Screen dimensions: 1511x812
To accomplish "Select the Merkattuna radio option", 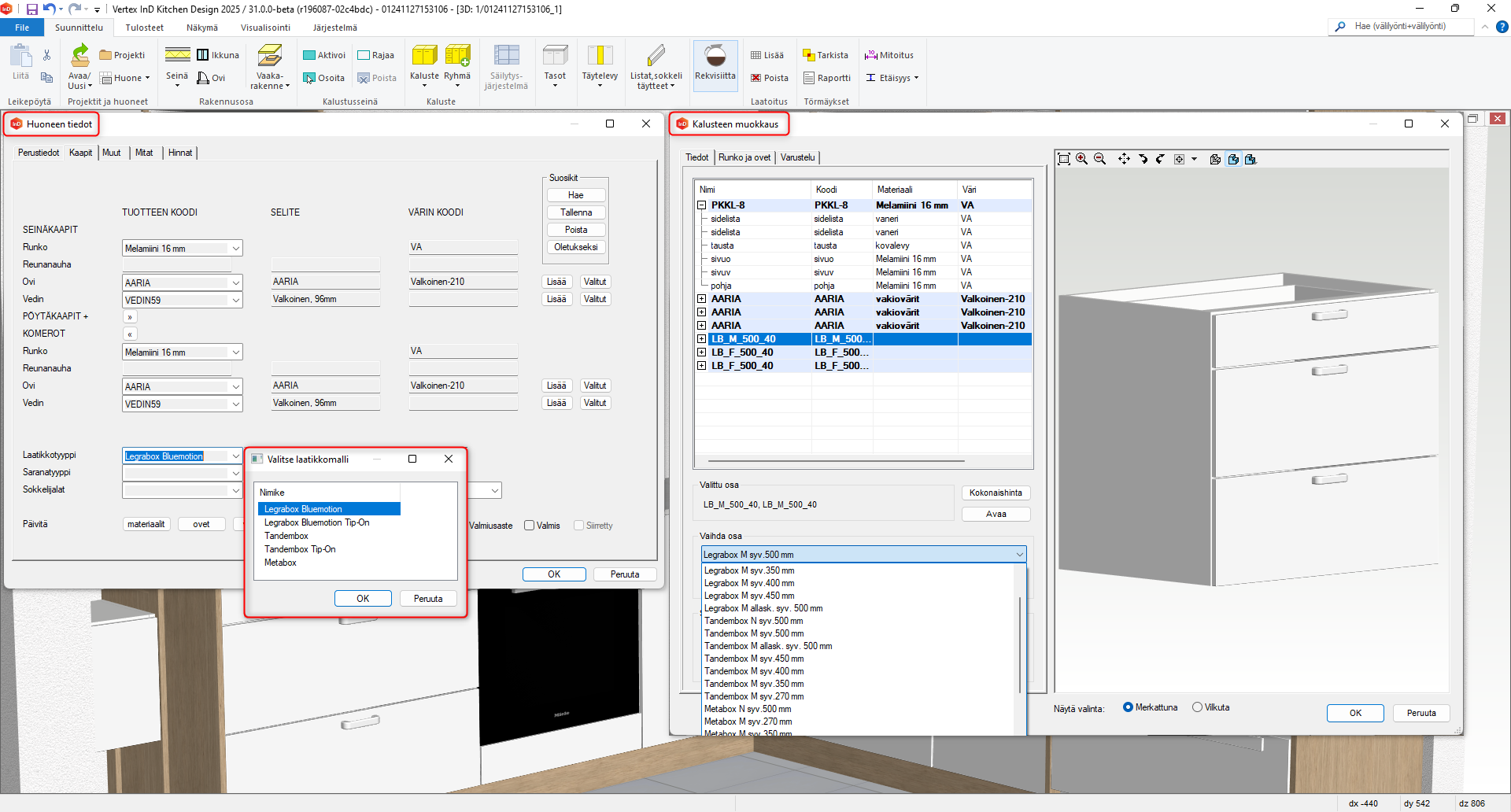I will pyautogui.click(x=1128, y=707).
